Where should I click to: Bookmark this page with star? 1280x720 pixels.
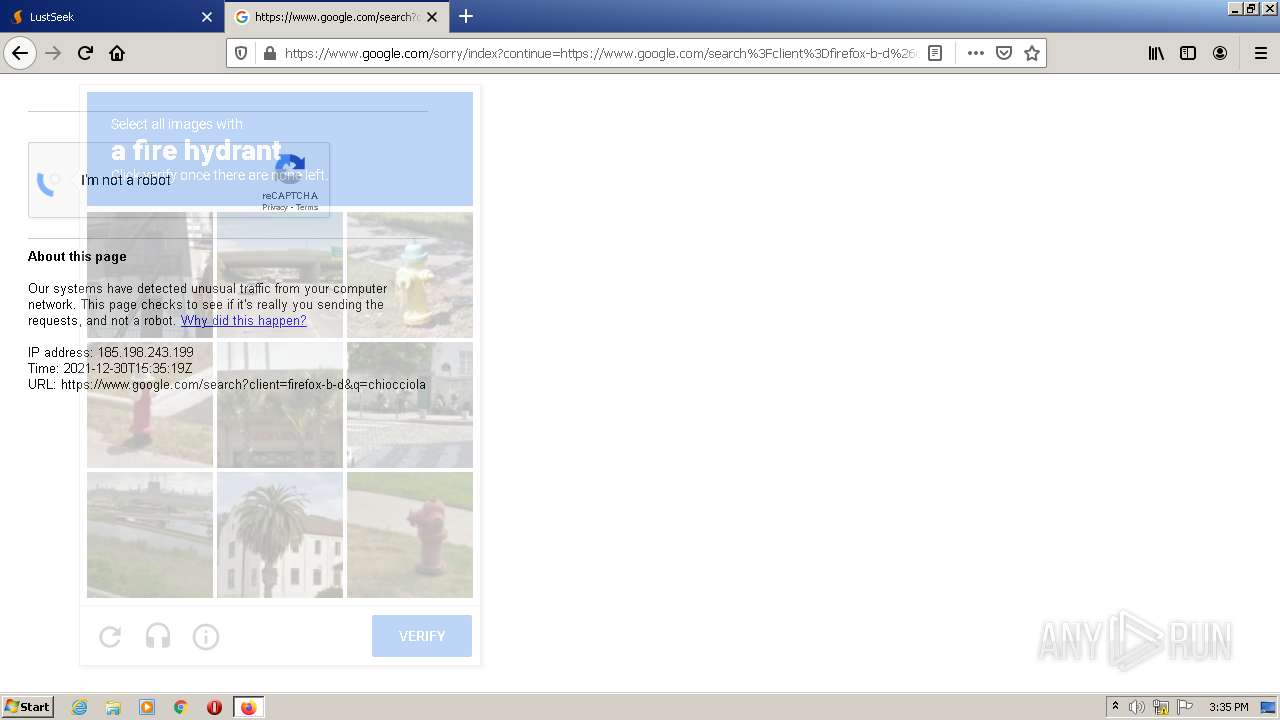click(1032, 53)
